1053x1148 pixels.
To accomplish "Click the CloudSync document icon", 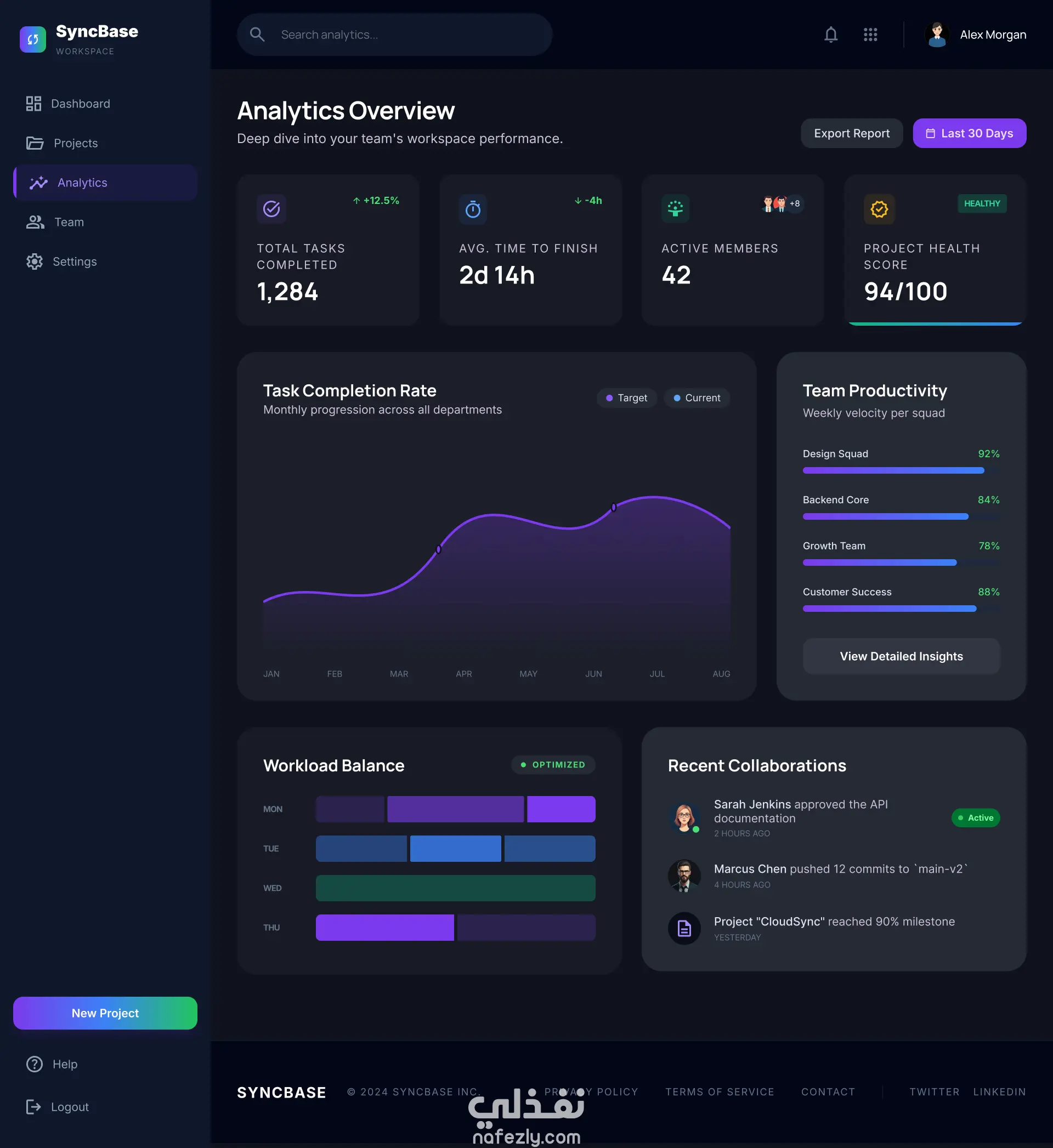I will tap(684, 928).
